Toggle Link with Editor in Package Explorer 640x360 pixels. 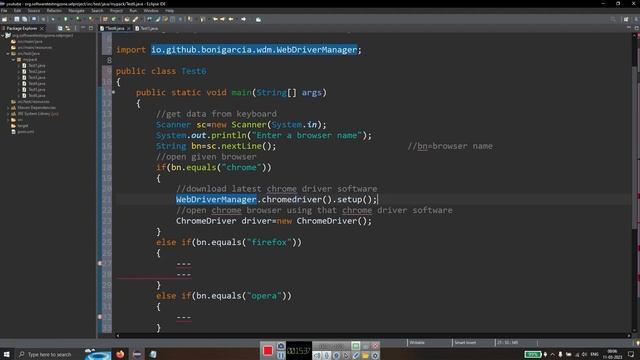[x=68, y=28]
